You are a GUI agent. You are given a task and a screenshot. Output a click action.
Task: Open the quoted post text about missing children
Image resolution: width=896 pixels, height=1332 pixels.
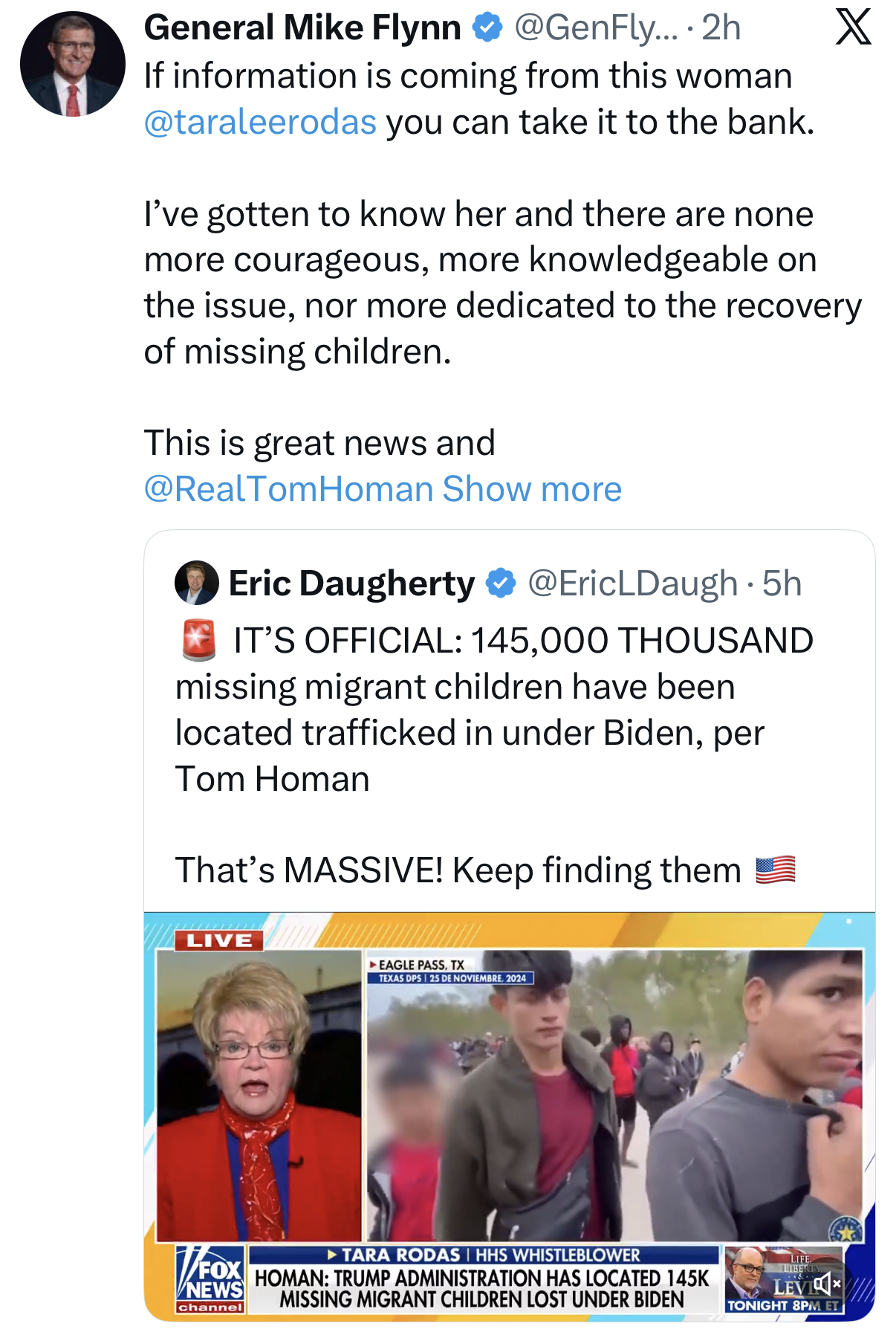[490, 710]
